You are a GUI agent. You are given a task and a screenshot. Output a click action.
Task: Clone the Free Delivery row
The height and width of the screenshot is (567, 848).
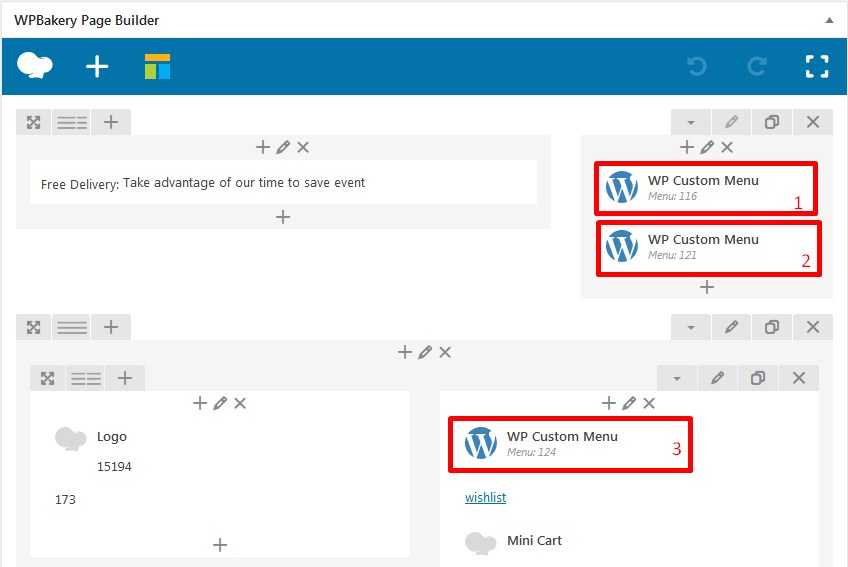(772, 122)
